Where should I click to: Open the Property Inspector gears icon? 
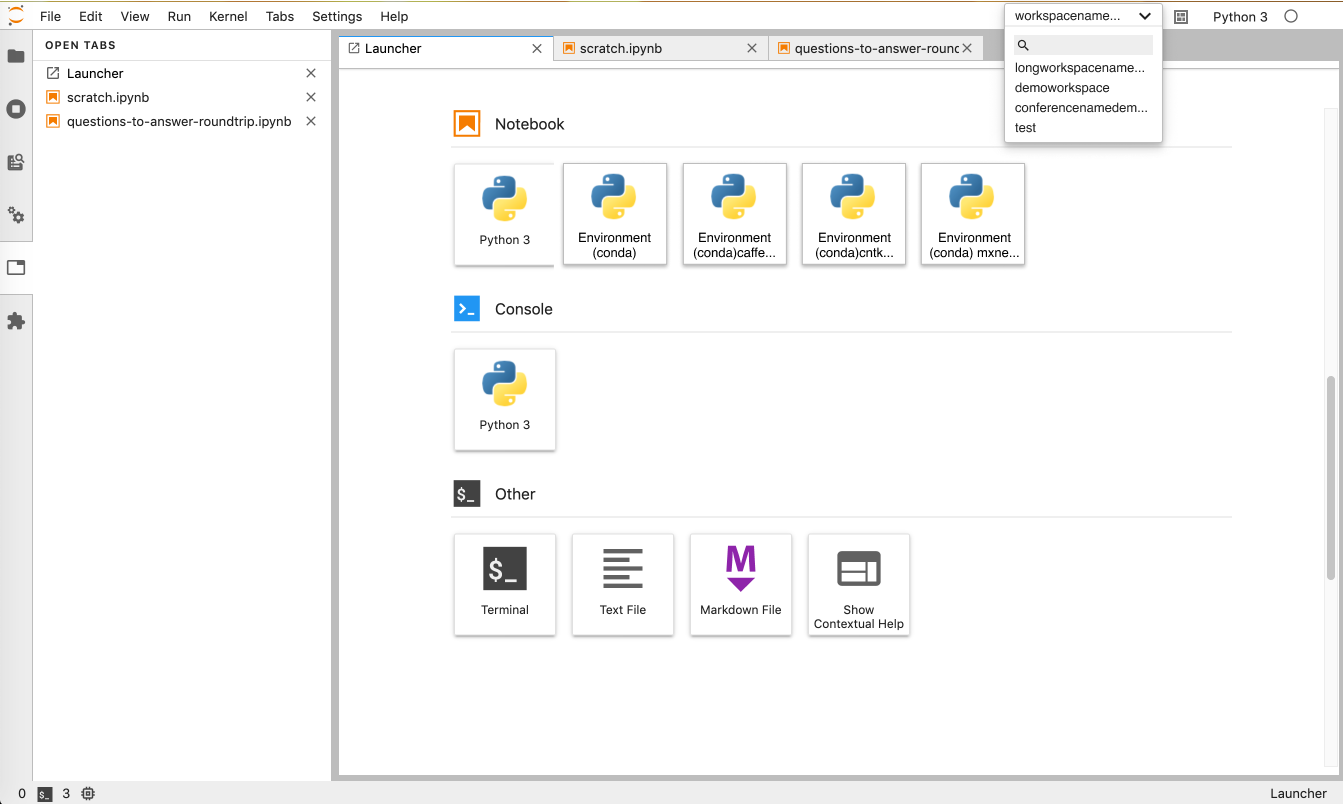[x=16, y=215]
